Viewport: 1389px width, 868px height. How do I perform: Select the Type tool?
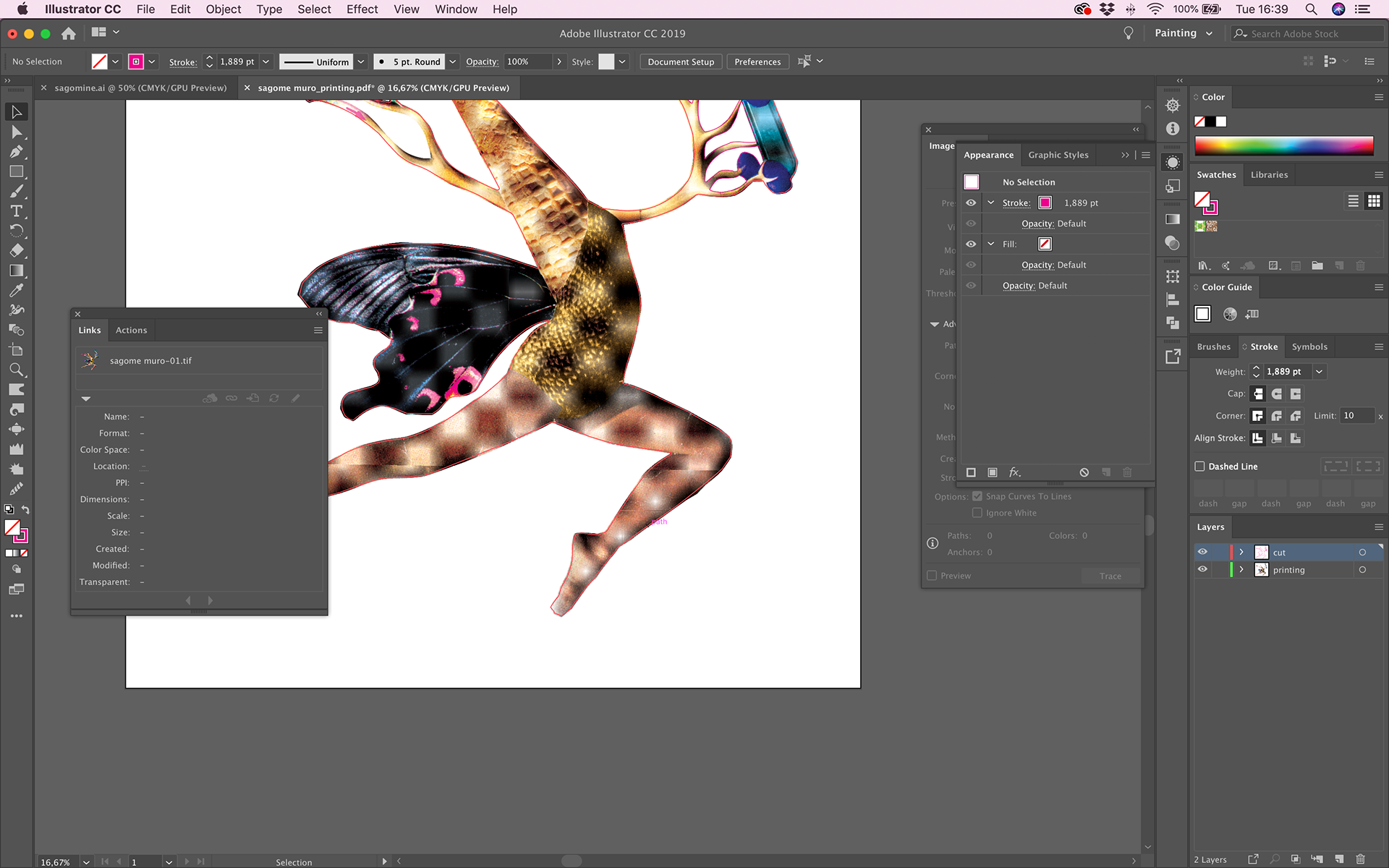click(17, 211)
